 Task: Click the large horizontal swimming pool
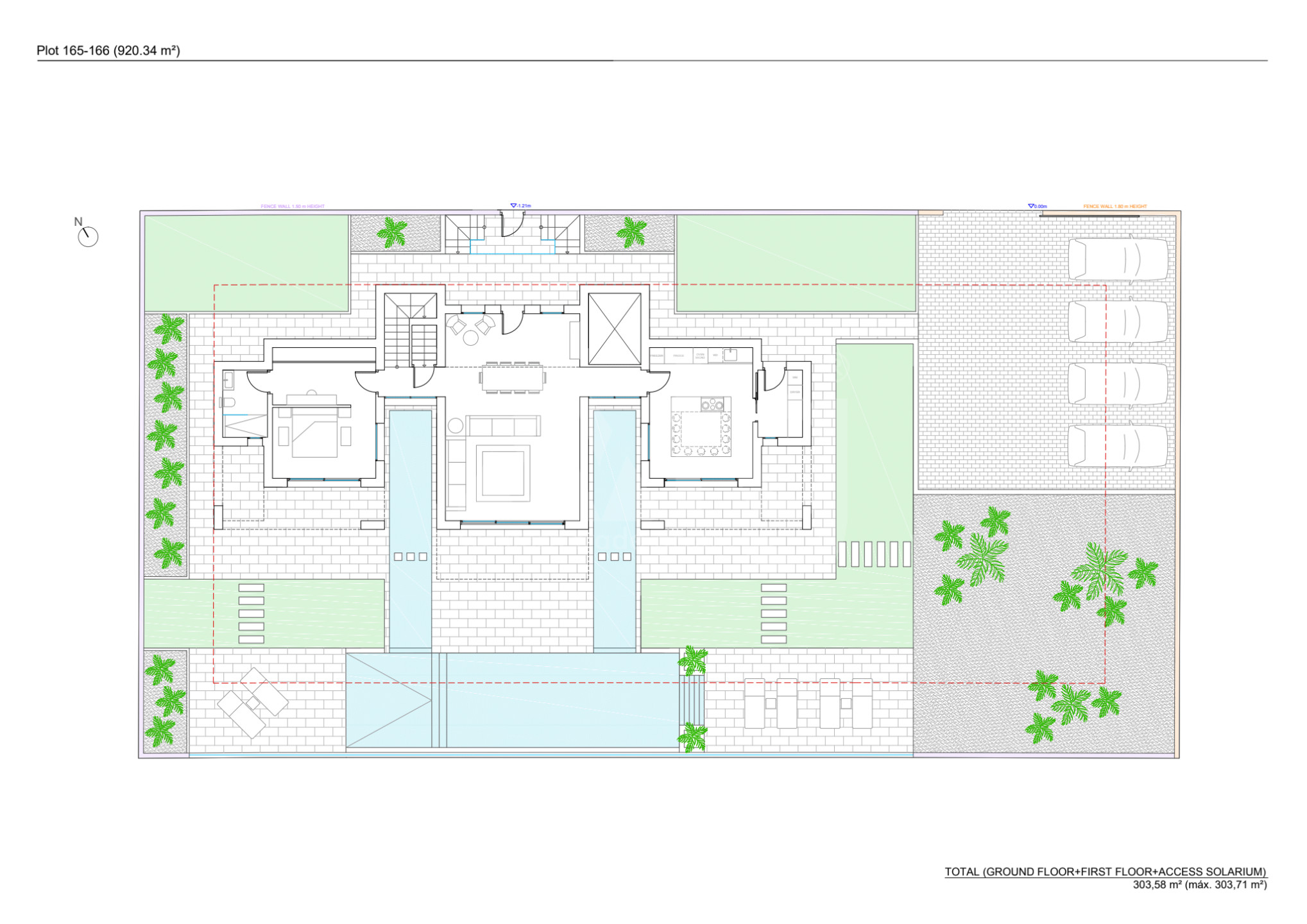click(512, 700)
